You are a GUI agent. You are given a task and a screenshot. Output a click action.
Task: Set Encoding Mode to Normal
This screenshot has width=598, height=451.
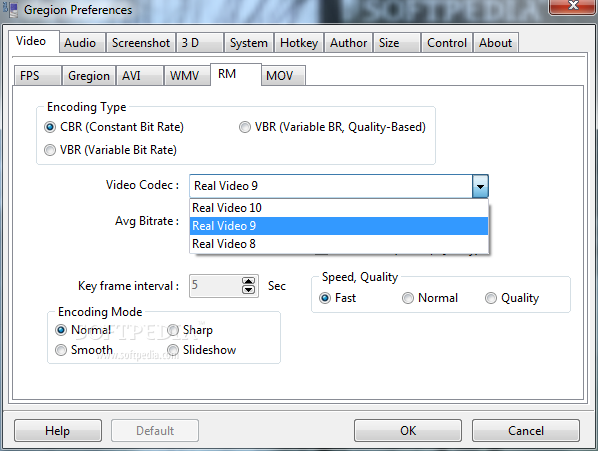pyautogui.click(x=83, y=330)
